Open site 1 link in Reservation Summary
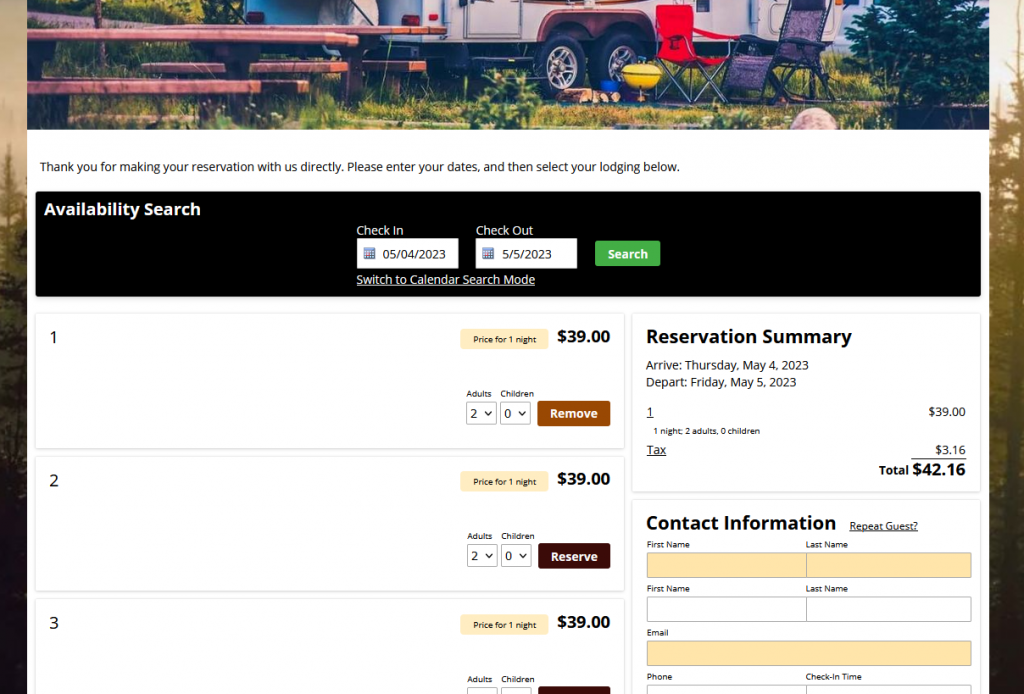The width and height of the screenshot is (1024, 694). 649,412
